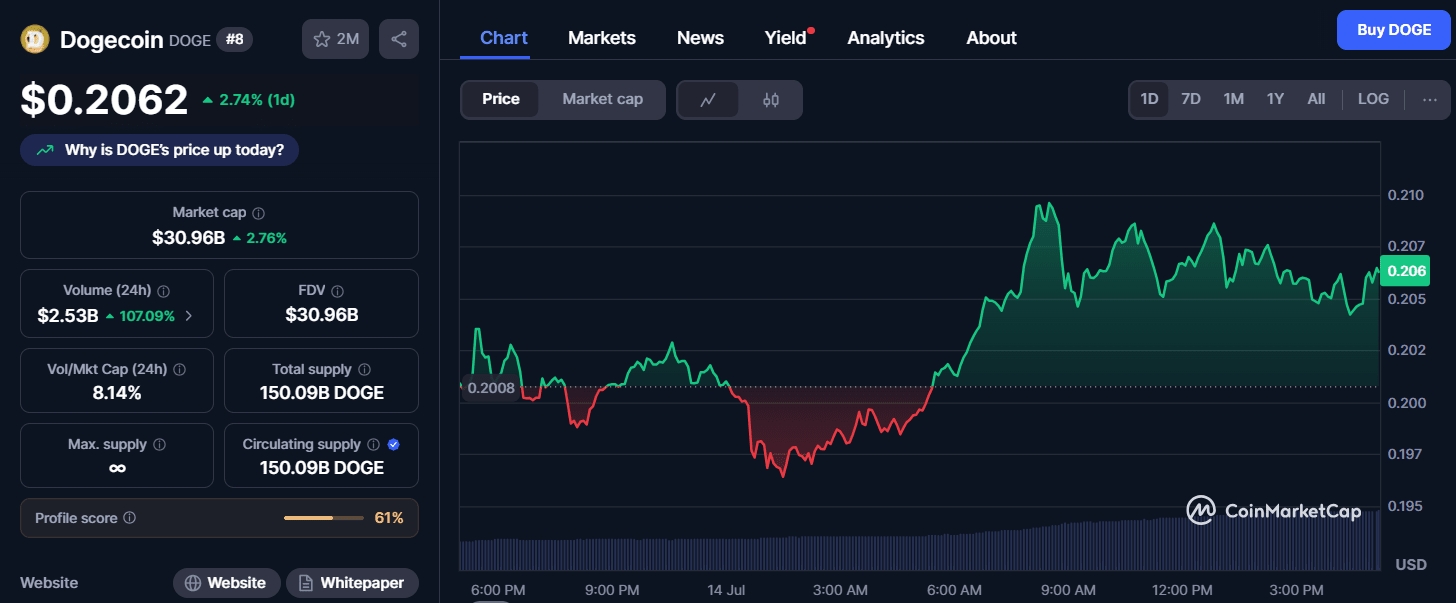This screenshot has width=1456, height=603.
Task: Click the Vol/Mkt Cap info icon
Action: (x=179, y=369)
